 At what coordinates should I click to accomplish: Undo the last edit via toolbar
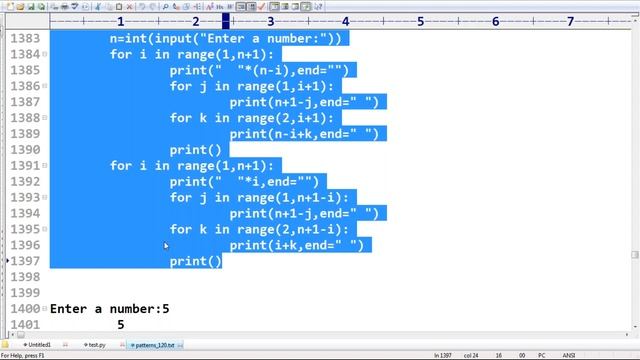142,7
